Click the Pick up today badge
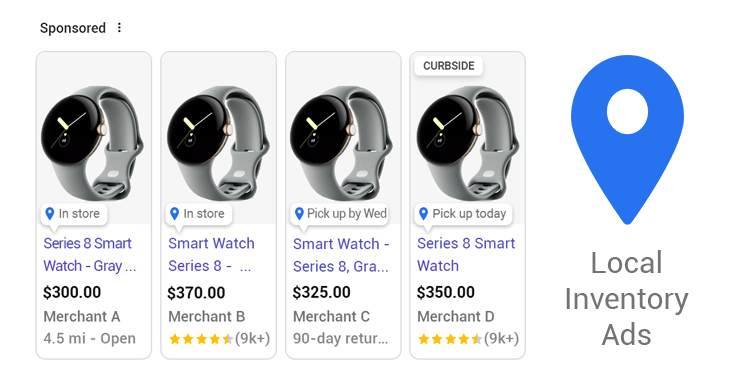751x383 pixels. [463, 214]
